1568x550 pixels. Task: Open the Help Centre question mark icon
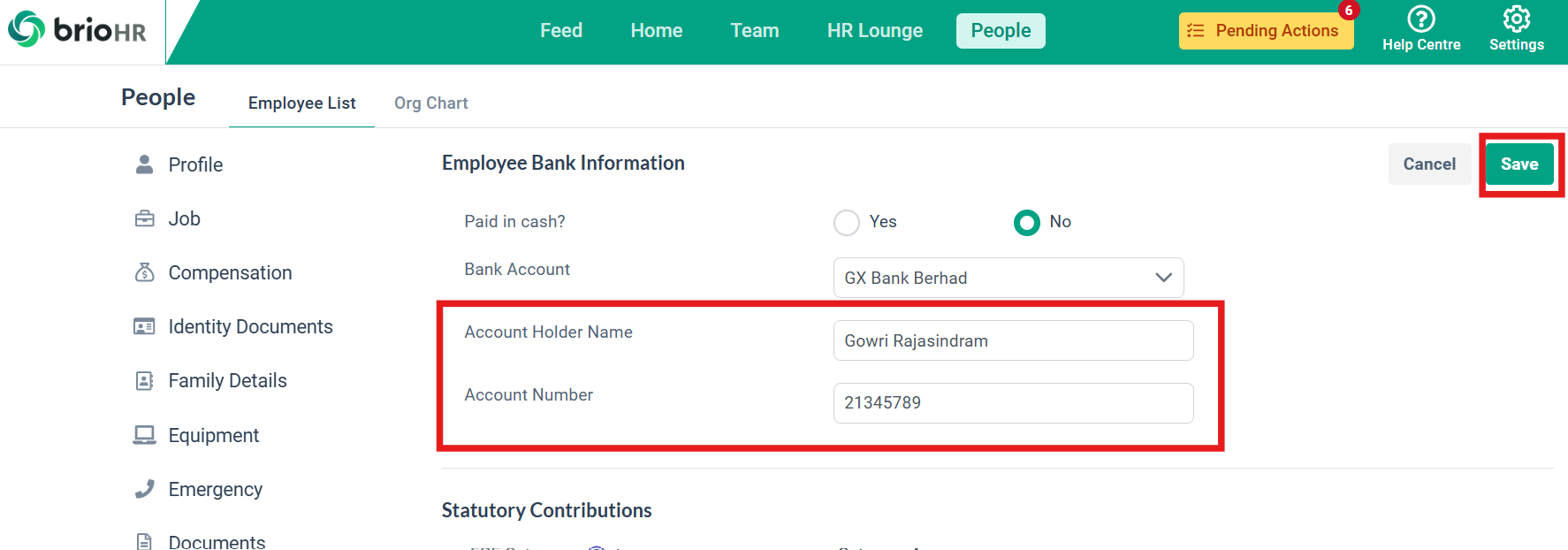click(x=1421, y=19)
